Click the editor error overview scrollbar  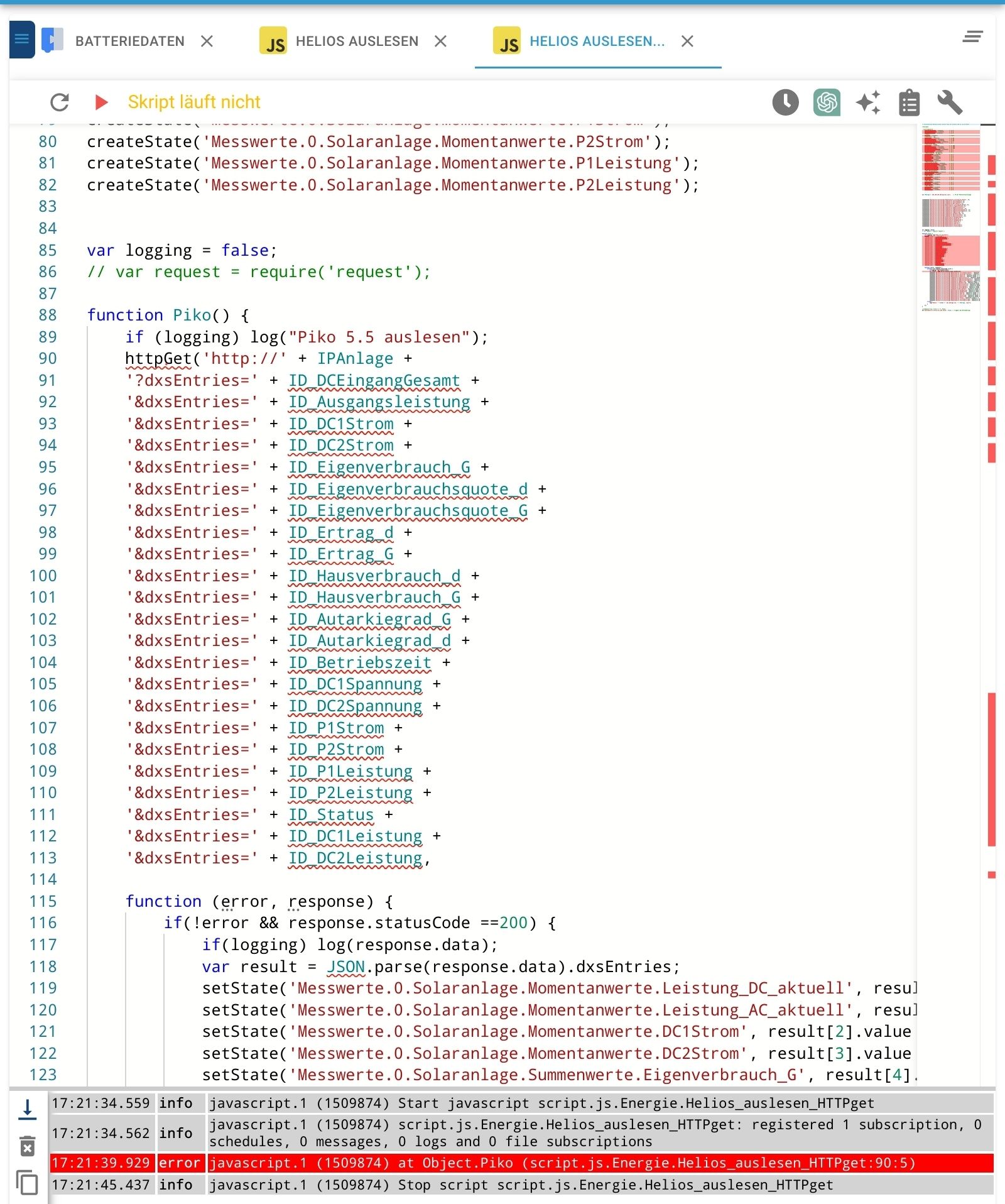(x=991, y=603)
